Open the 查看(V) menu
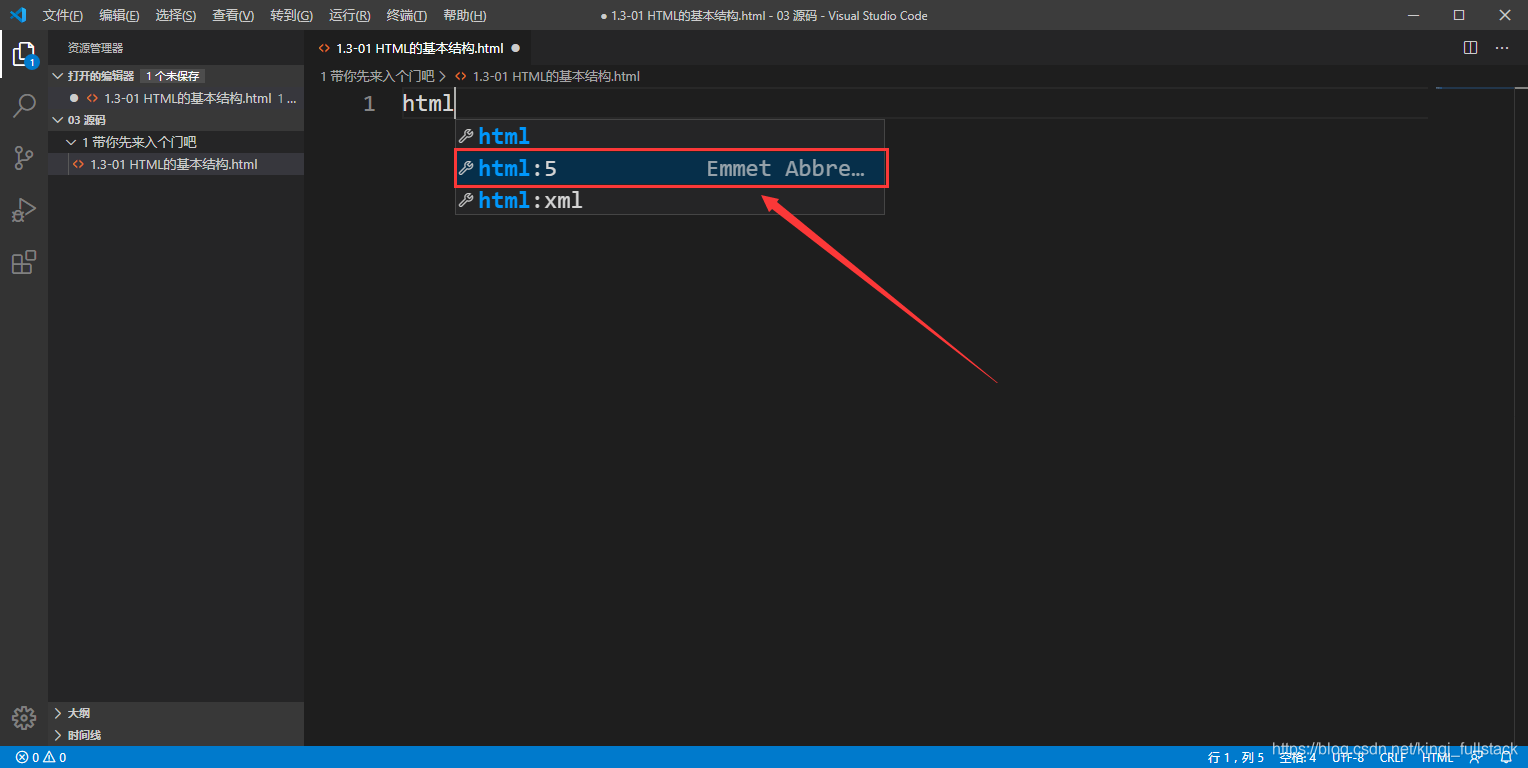 233,15
